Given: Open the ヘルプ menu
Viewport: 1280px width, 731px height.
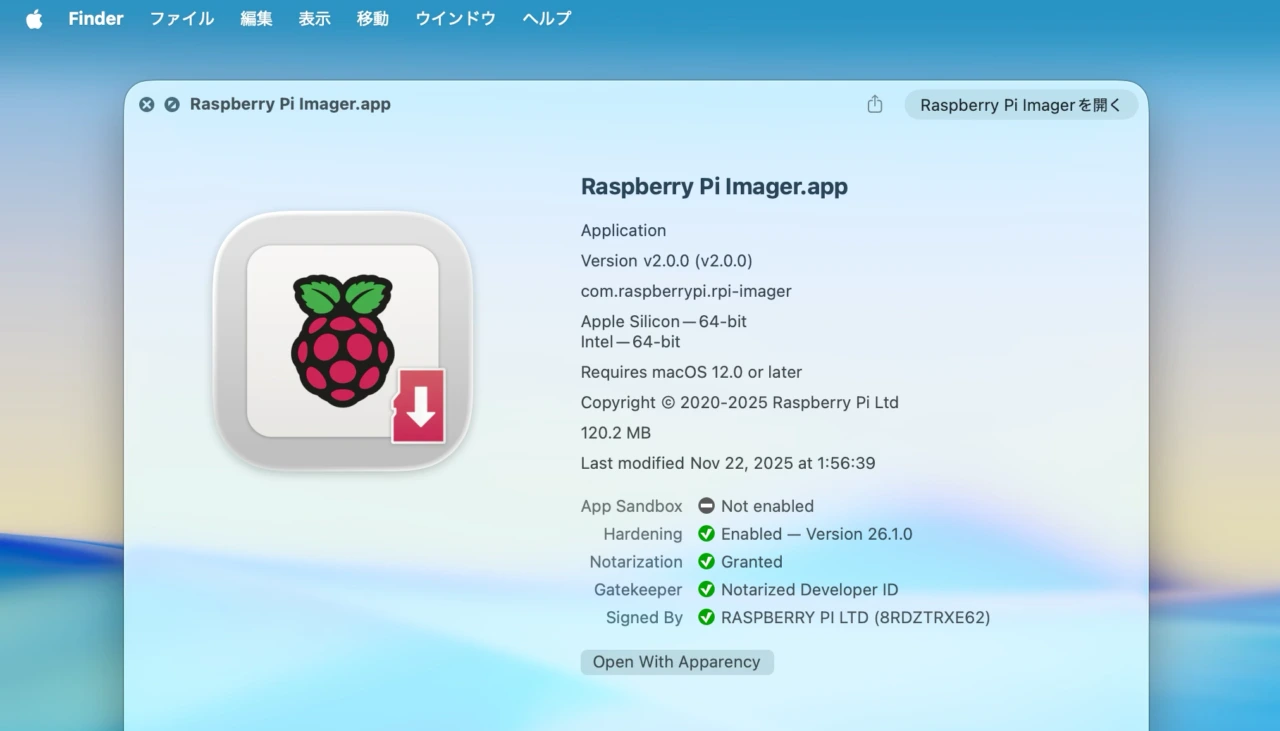Looking at the screenshot, I should (545, 18).
